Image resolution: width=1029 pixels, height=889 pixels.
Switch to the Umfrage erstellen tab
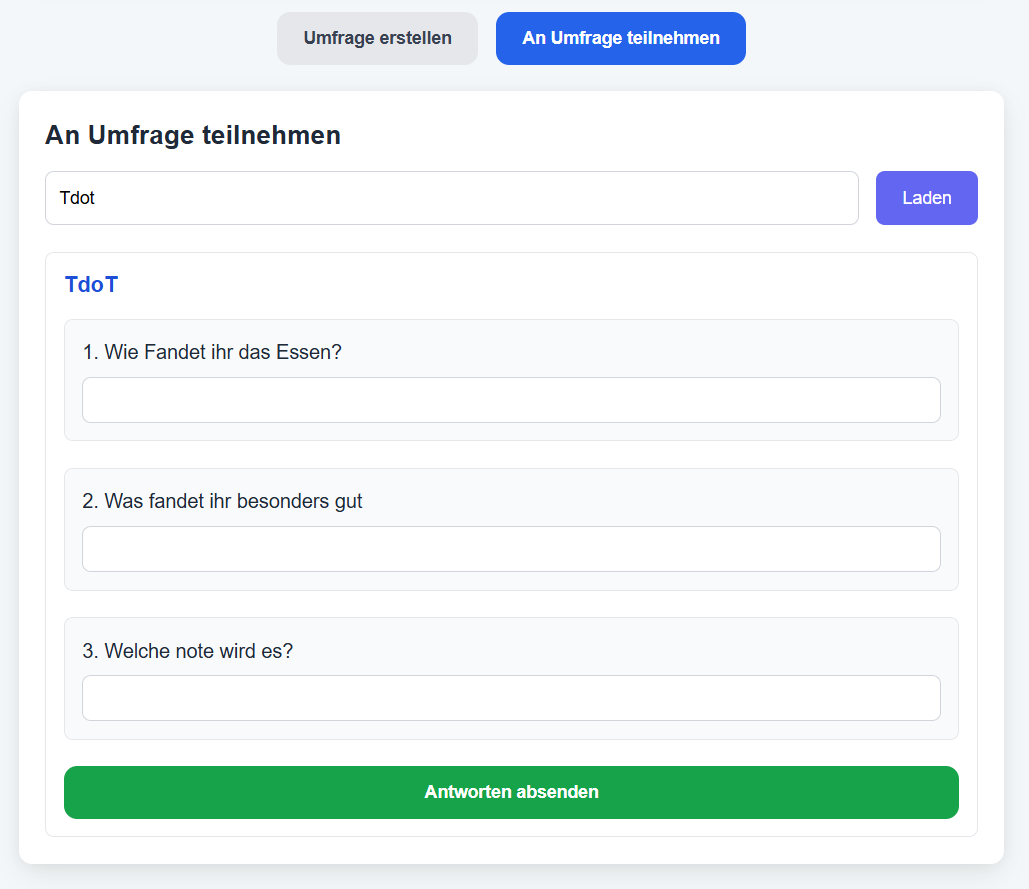tap(377, 39)
